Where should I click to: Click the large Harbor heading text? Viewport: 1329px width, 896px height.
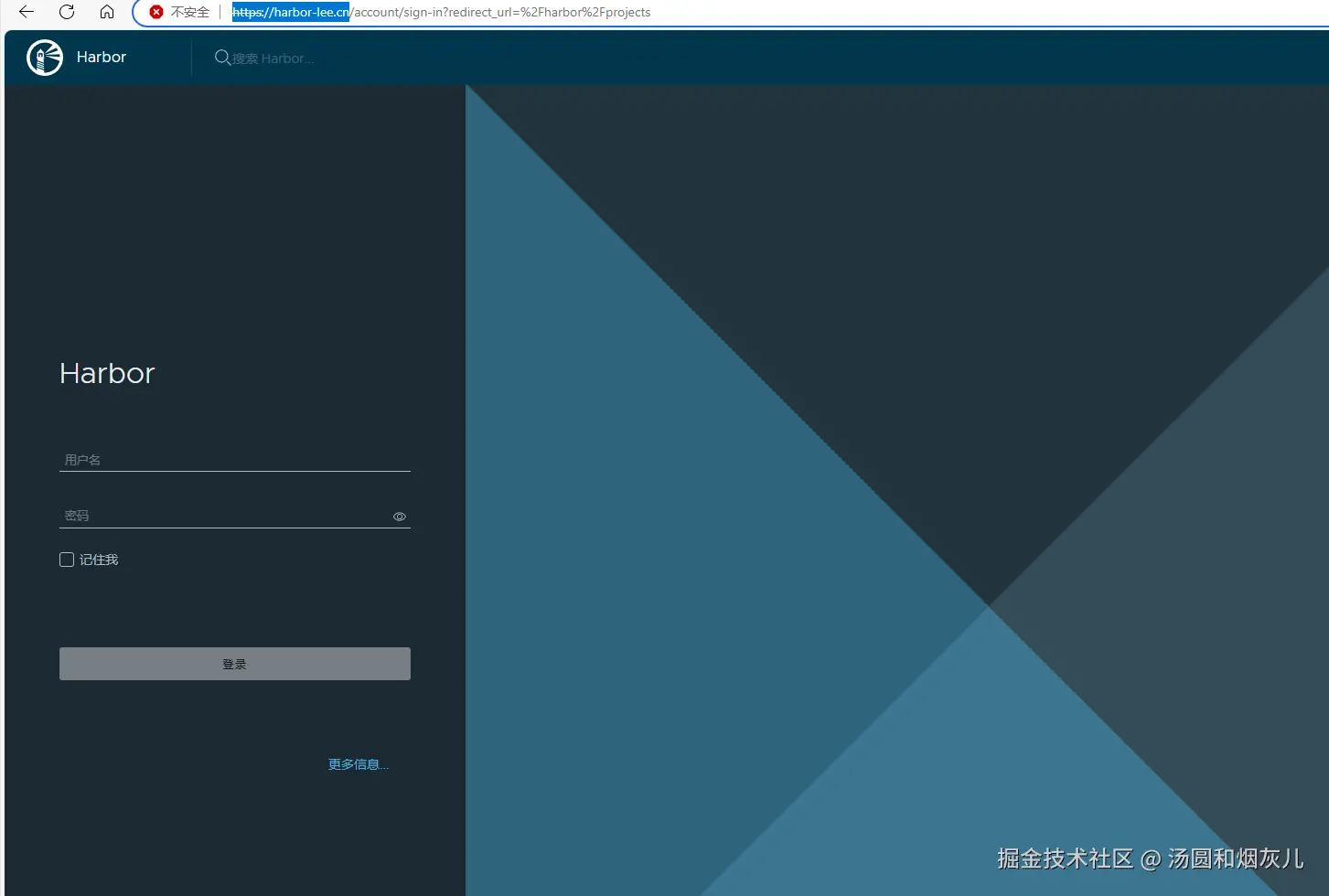107,373
